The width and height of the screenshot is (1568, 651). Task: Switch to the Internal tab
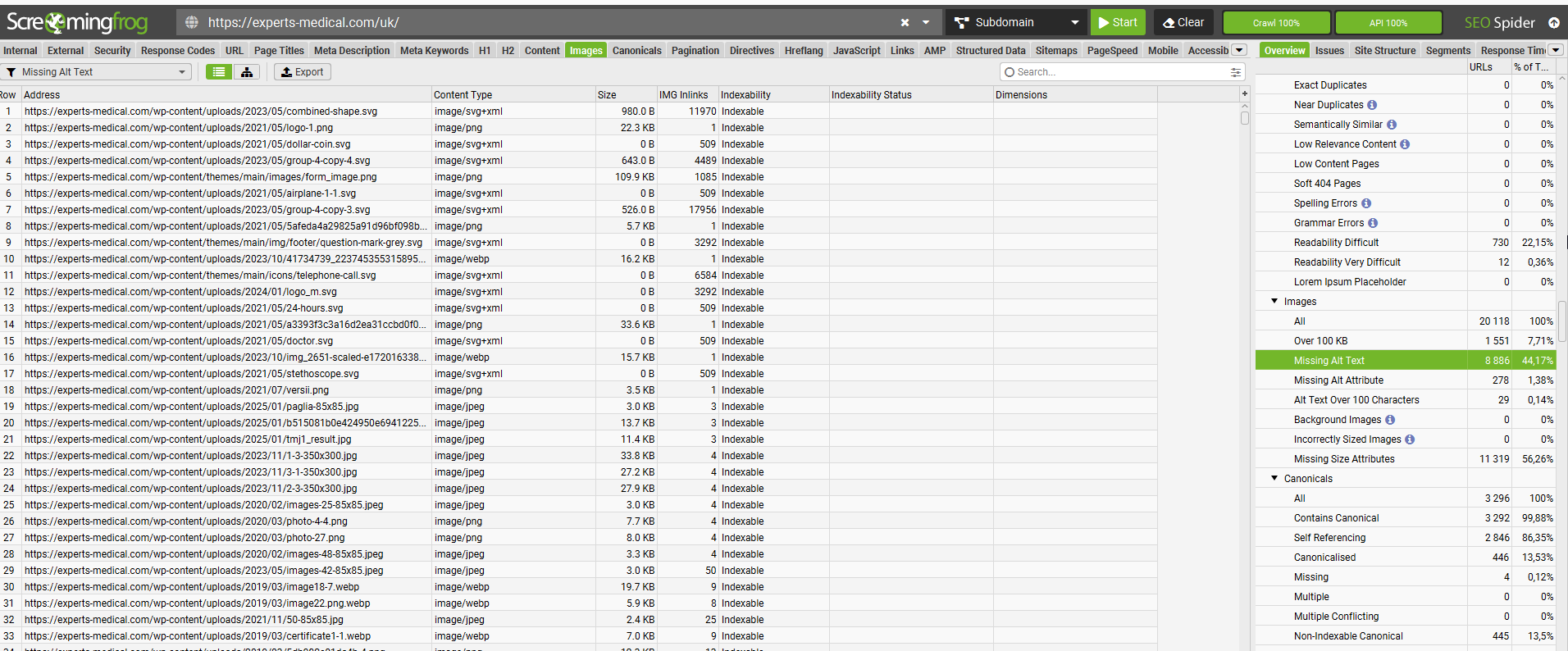[21, 51]
